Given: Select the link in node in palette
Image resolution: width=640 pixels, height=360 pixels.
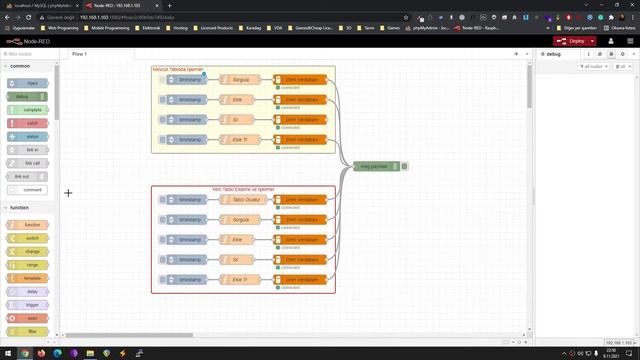Looking at the screenshot, I should pos(27,150).
